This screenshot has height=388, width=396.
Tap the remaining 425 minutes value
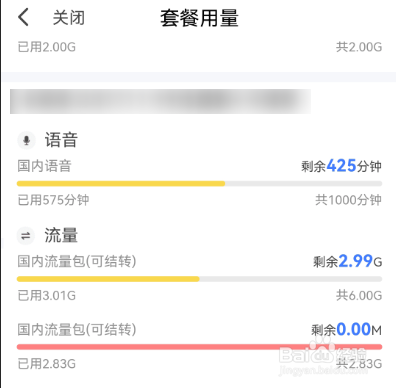341,166
